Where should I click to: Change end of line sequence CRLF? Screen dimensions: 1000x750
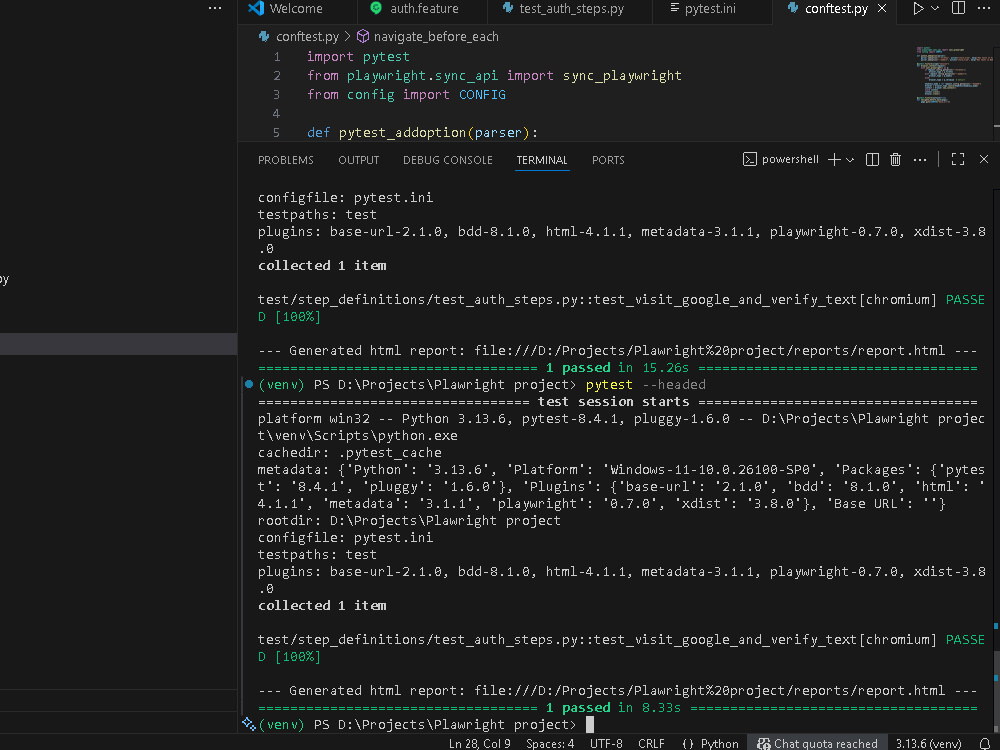click(651, 744)
